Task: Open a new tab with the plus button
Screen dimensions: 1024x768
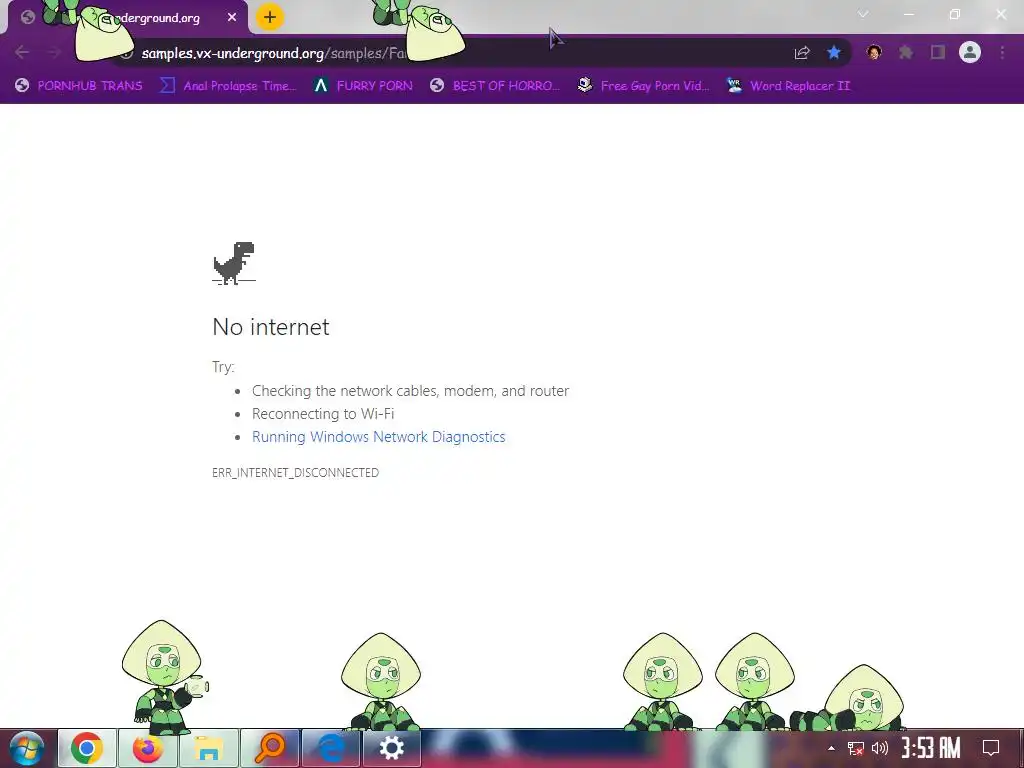Action: pos(270,18)
